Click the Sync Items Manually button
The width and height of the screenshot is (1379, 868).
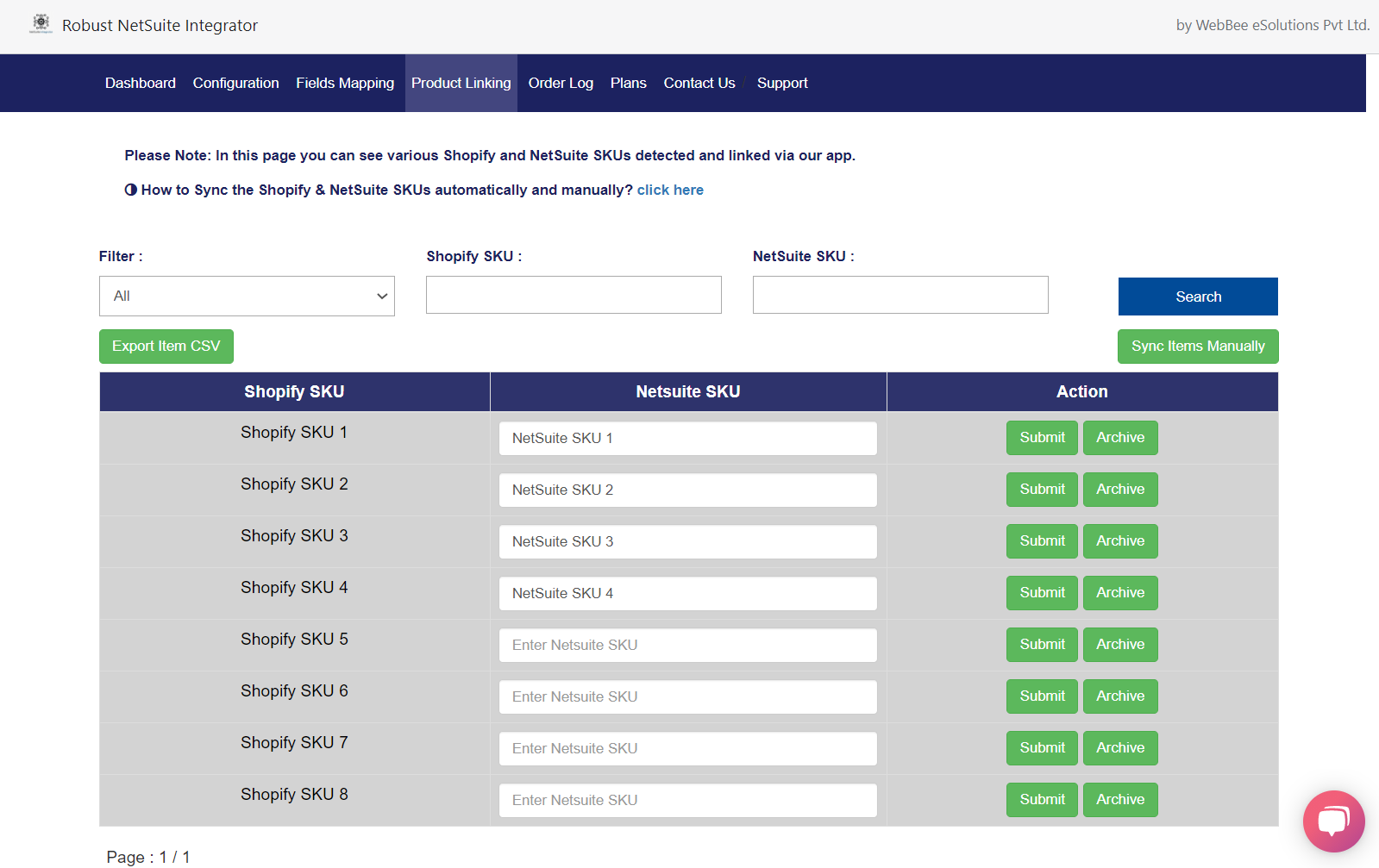tap(1198, 347)
